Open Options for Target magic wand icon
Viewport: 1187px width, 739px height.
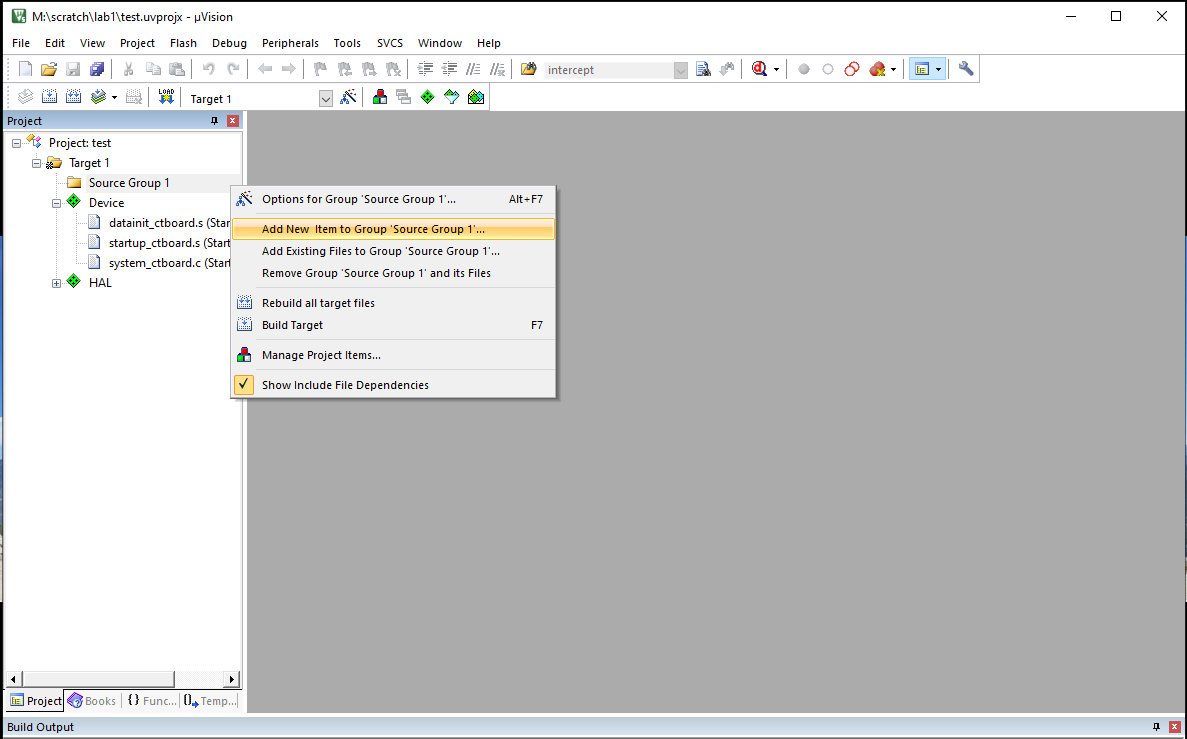pyautogui.click(x=348, y=97)
